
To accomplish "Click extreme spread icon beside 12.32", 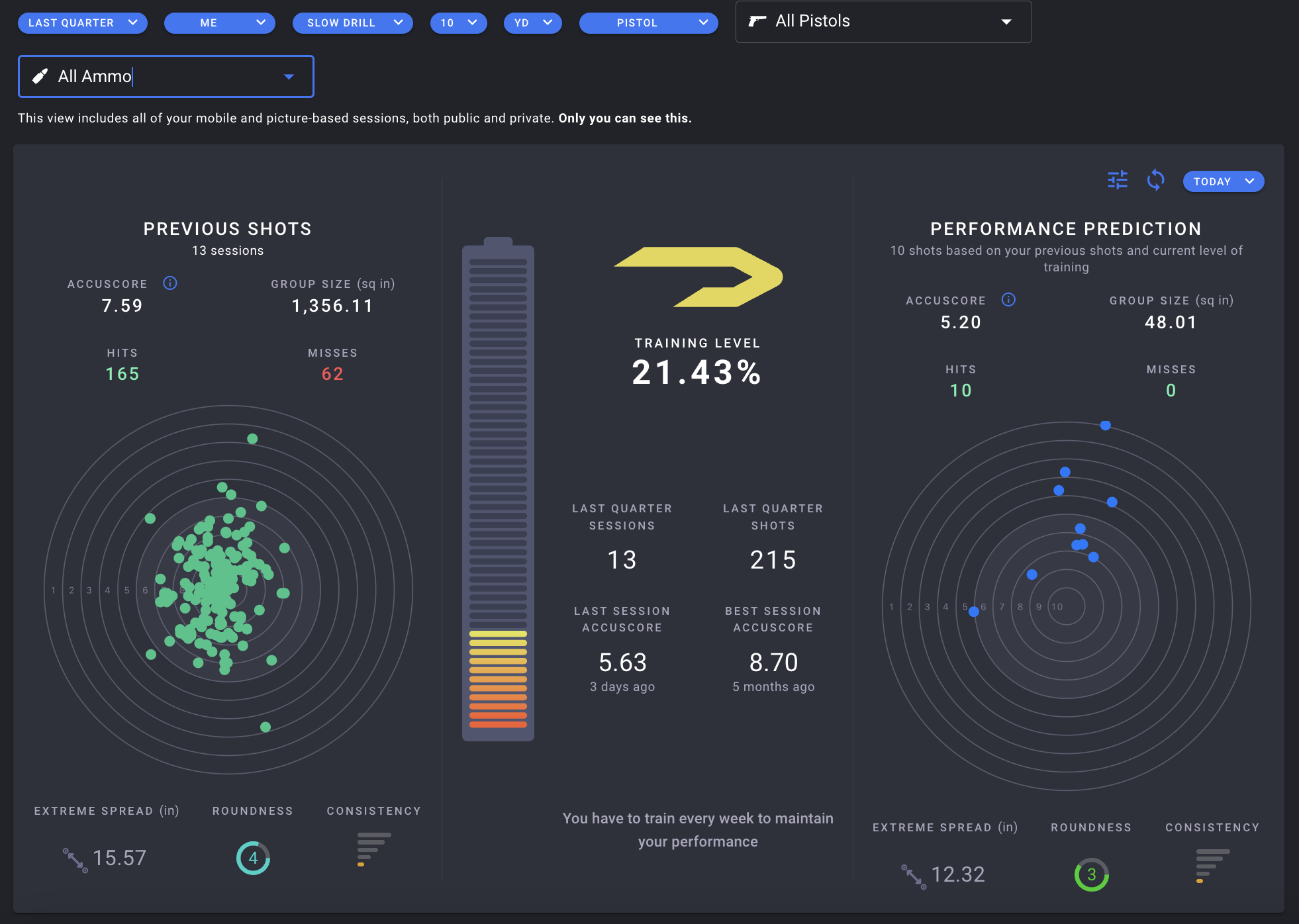I will 914,876.
